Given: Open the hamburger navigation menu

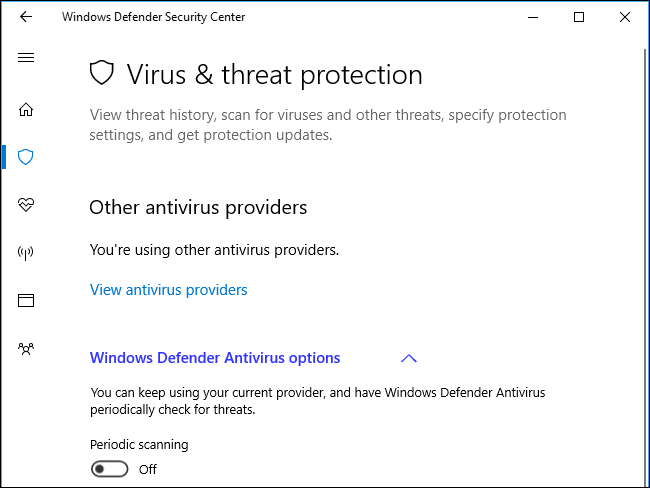Looking at the screenshot, I should click(26, 57).
